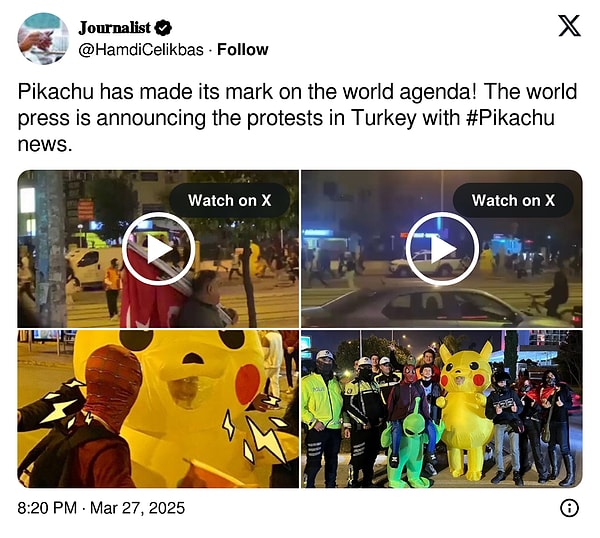
Task: Play the first video with Turkish flag
Action: click(158, 249)
